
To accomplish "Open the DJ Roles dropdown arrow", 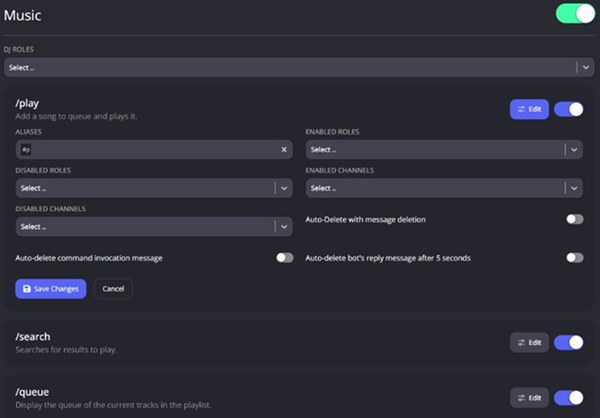I will click(584, 67).
